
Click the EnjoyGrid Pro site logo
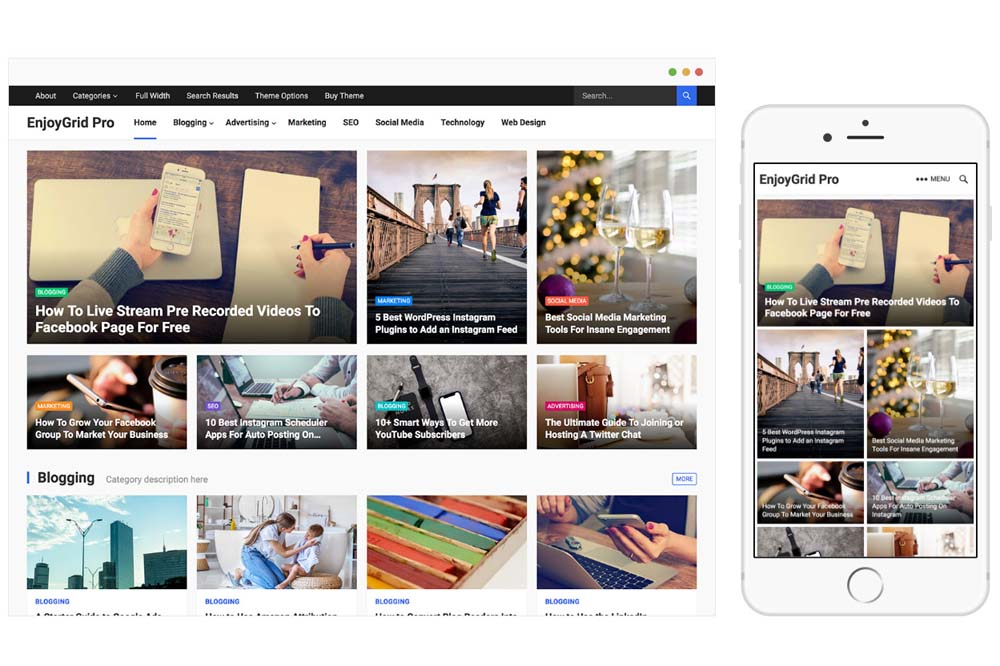pyautogui.click(x=69, y=121)
